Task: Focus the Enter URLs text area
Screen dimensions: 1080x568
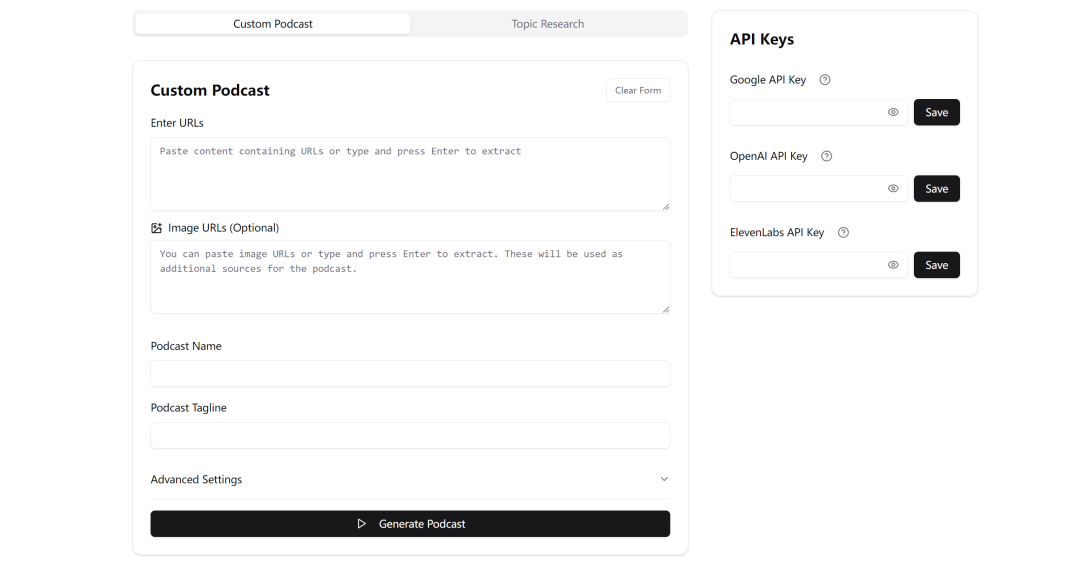Action: (411, 174)
